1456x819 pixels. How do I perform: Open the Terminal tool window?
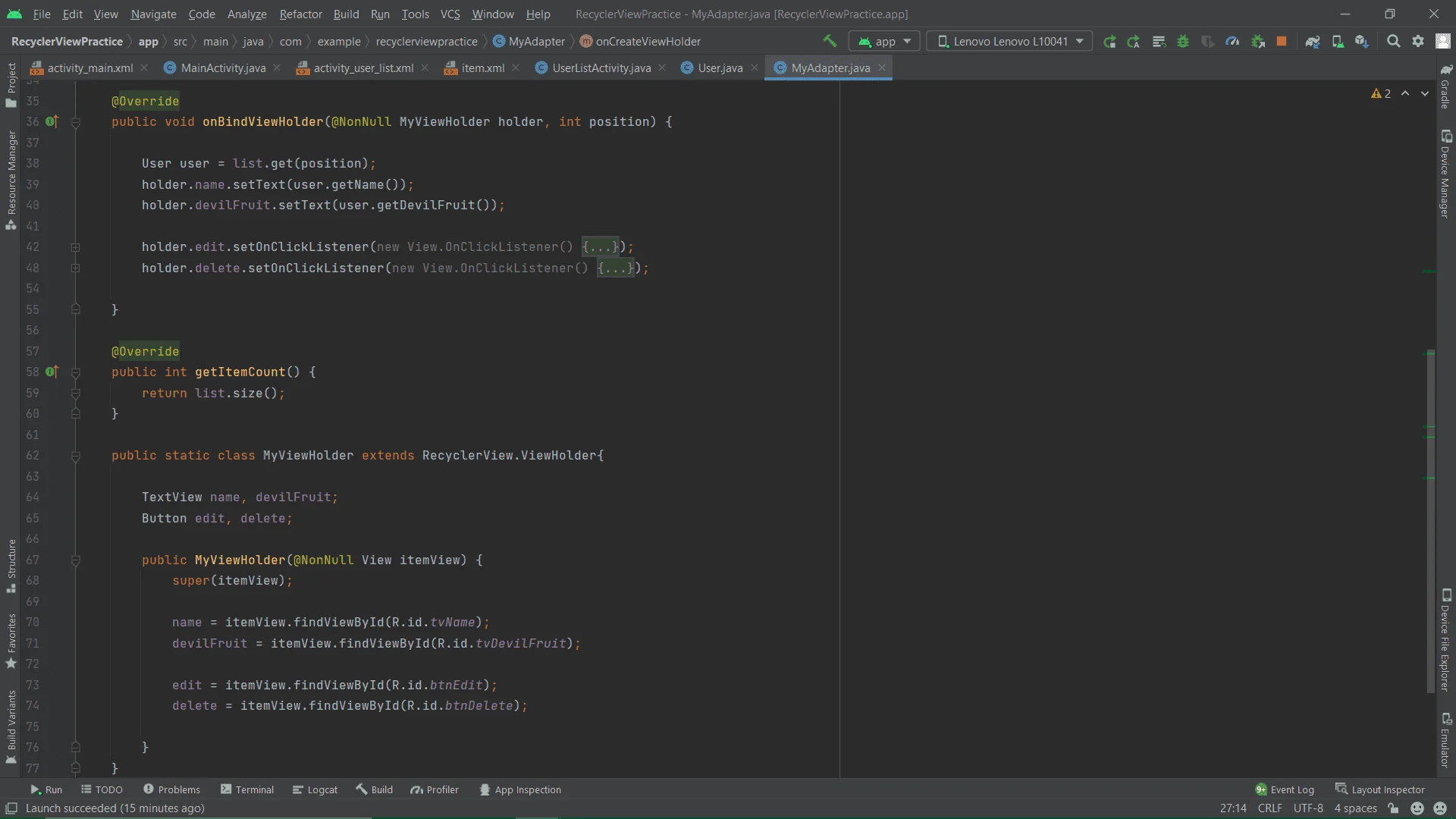[247, 789]
